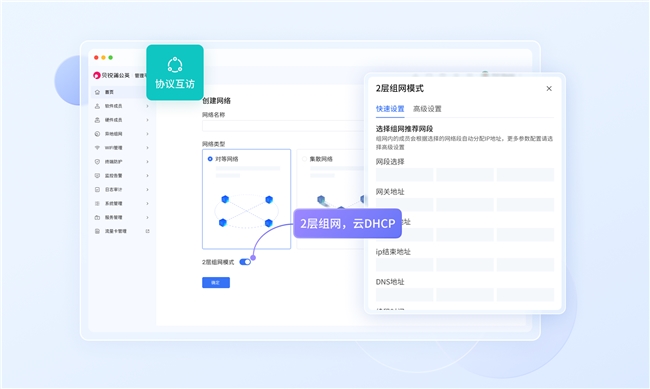Expand the 异地组网 menu chevron
The image size is (650, 389).
click(147, 134)
